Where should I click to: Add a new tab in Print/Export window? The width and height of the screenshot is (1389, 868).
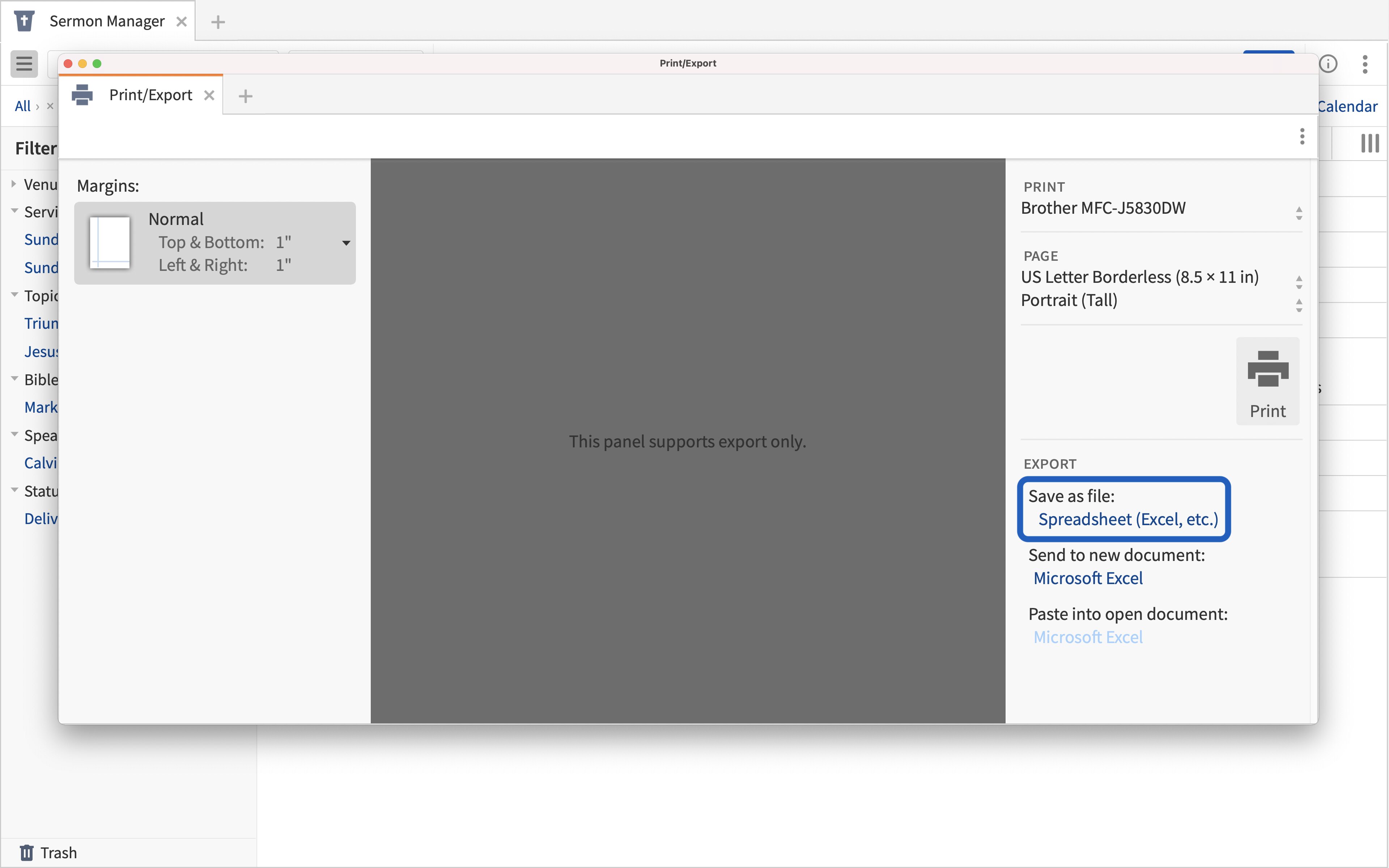tap(246, 96)
